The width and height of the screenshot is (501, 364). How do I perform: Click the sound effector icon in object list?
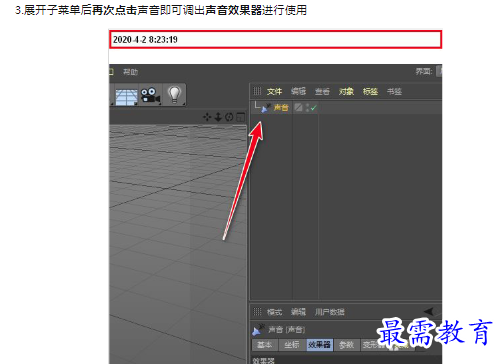point(266,108)
